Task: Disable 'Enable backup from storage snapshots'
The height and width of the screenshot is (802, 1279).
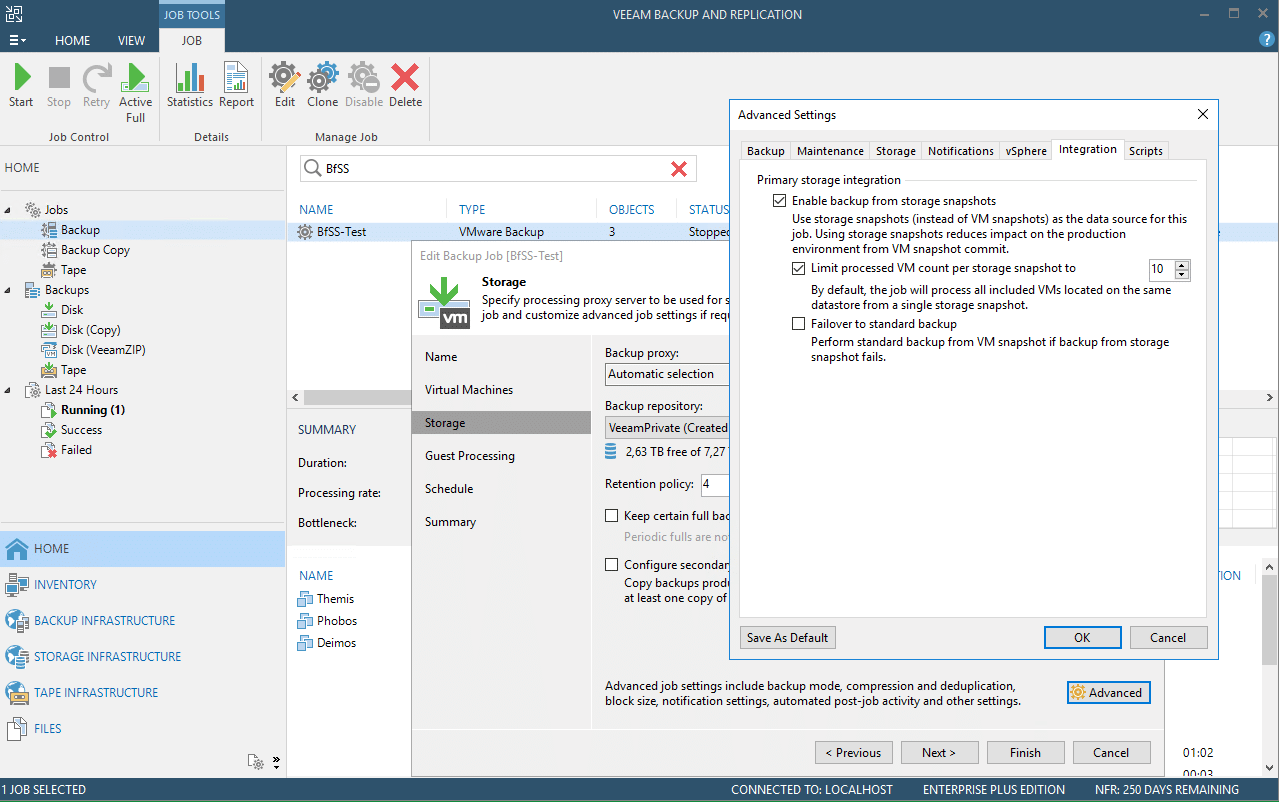Action: click(779, 200)
